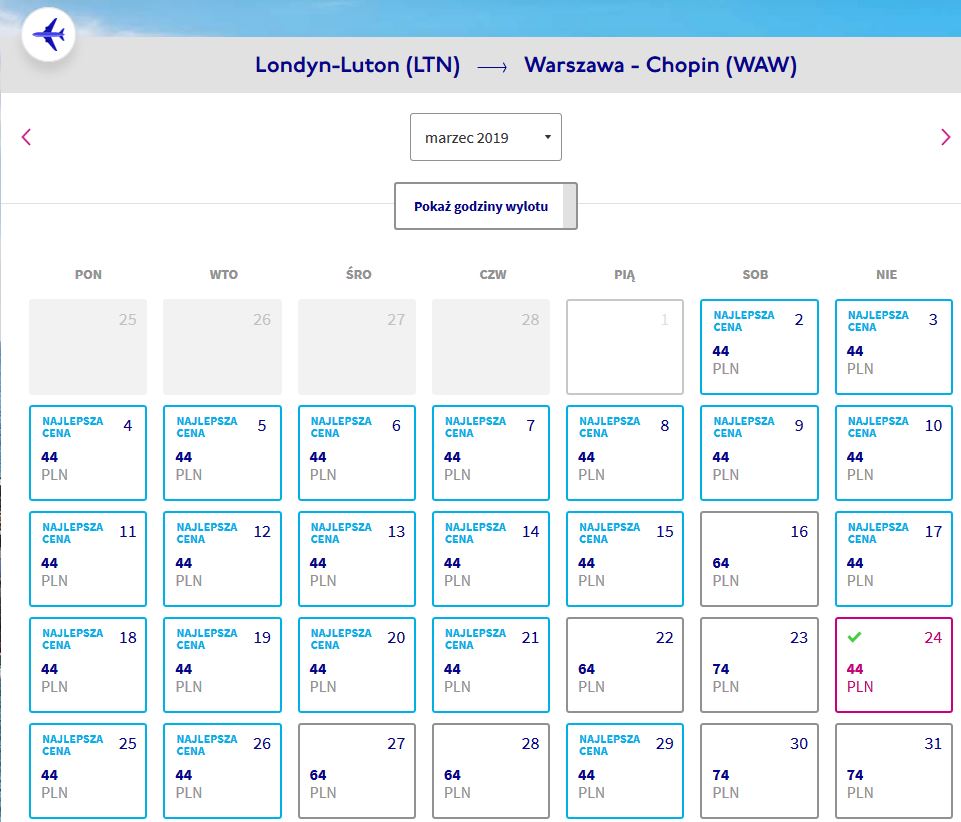
Task: Click the Pokaż godziny wylotu button
Action: [x=485, y=206]
